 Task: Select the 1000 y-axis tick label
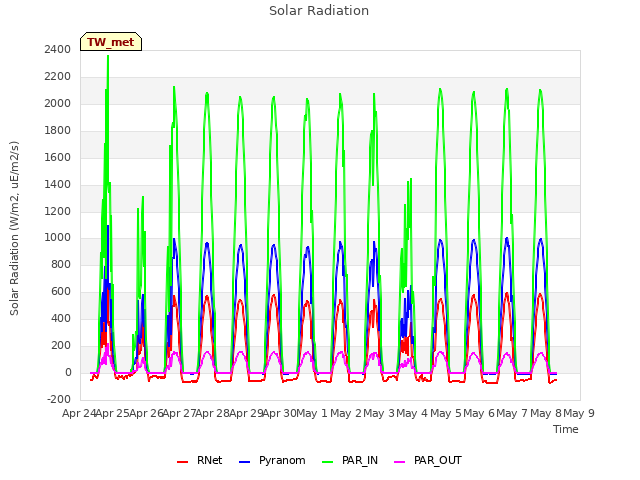[58, 238]
